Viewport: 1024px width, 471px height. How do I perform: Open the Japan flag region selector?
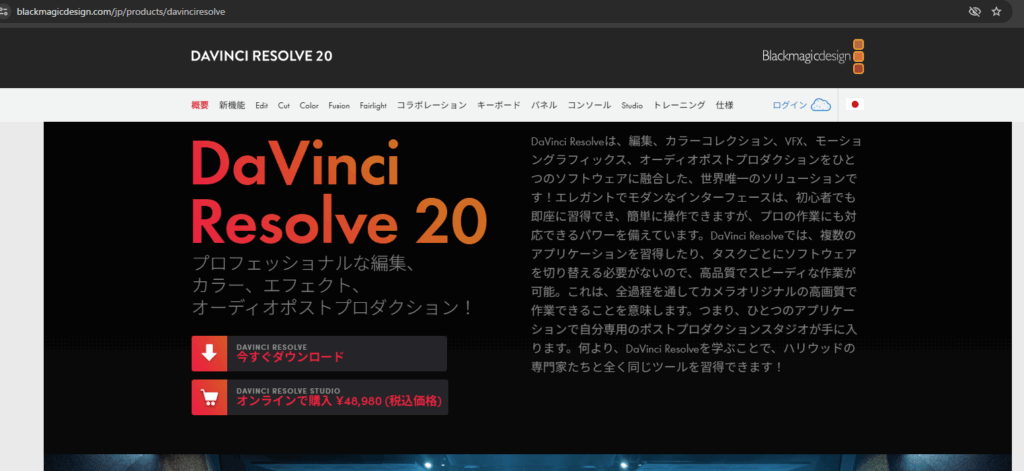[855, 105]
